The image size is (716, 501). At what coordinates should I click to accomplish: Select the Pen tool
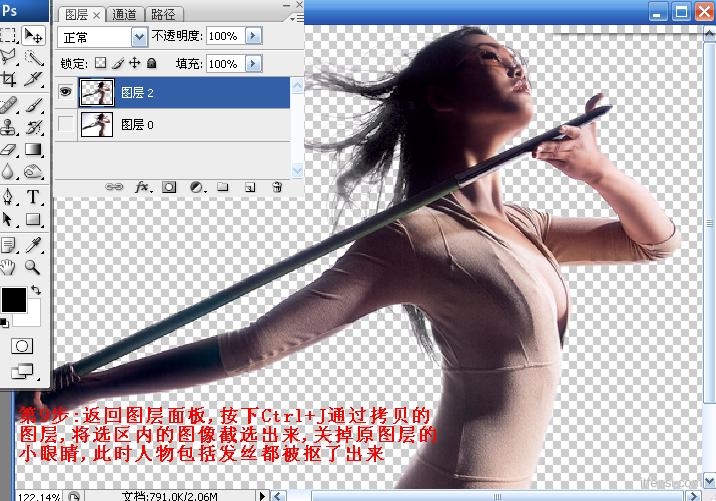click(9, 197)
